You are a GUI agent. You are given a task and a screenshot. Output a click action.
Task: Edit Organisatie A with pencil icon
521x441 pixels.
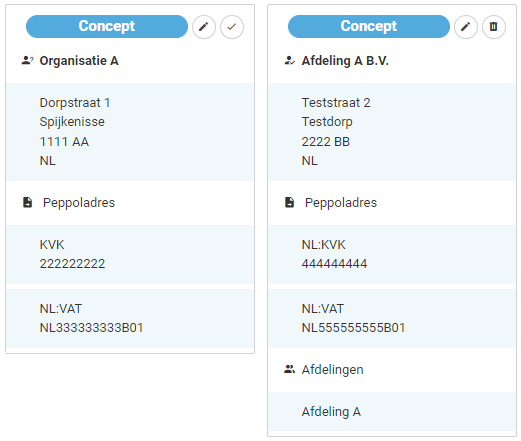point(204,27)
